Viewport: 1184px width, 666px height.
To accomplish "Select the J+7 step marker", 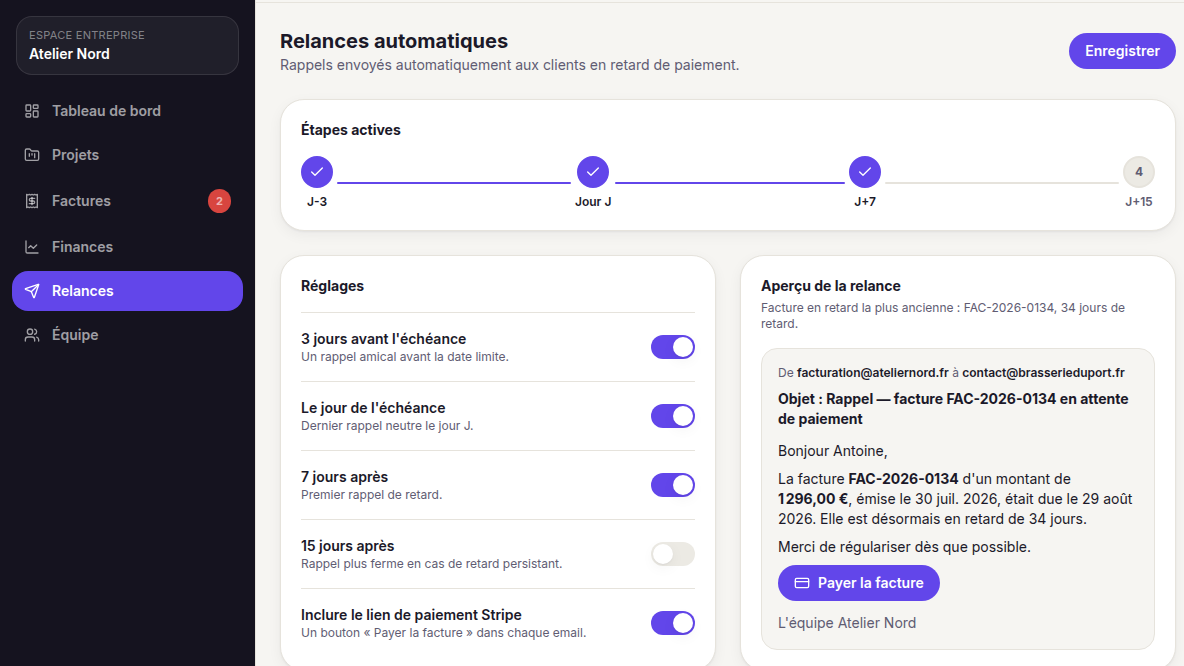I will (865, 172).
